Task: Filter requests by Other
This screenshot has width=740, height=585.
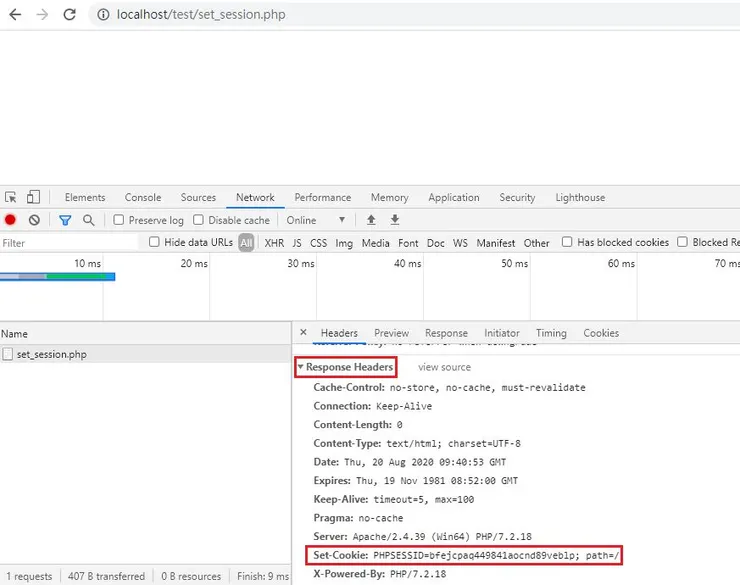Action: pyautogui.click(x=537, y=243)
